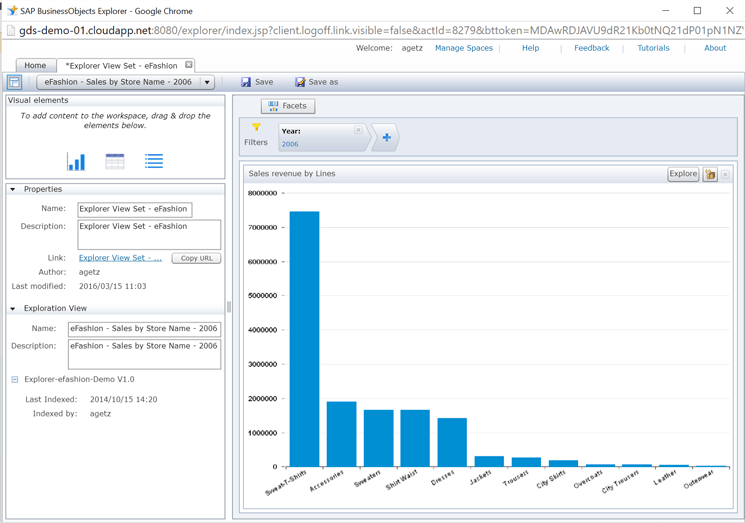The width and height of the screenshot is (745, 523).
Task: Collapse the Properties section
Action: pos(13,189)
